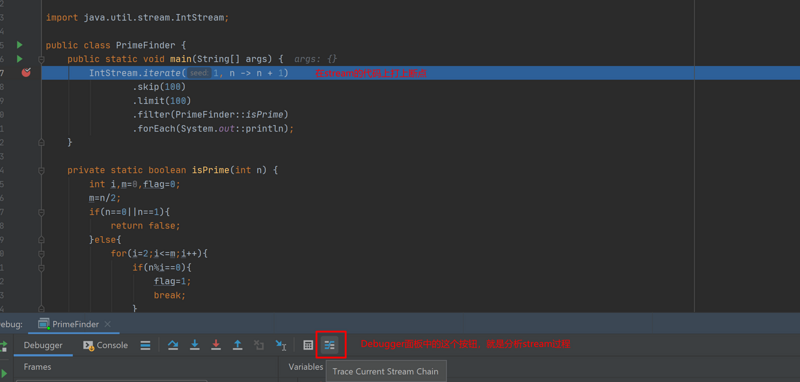
Task: Click the for loop header line
Action: click(159, 253)
